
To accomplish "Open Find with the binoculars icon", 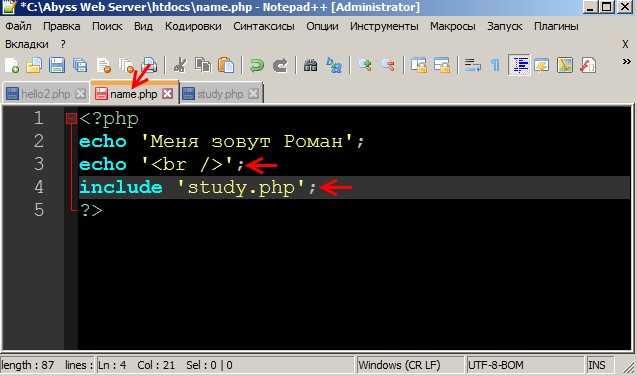I will pyautogui.click(x=310, y=65).
